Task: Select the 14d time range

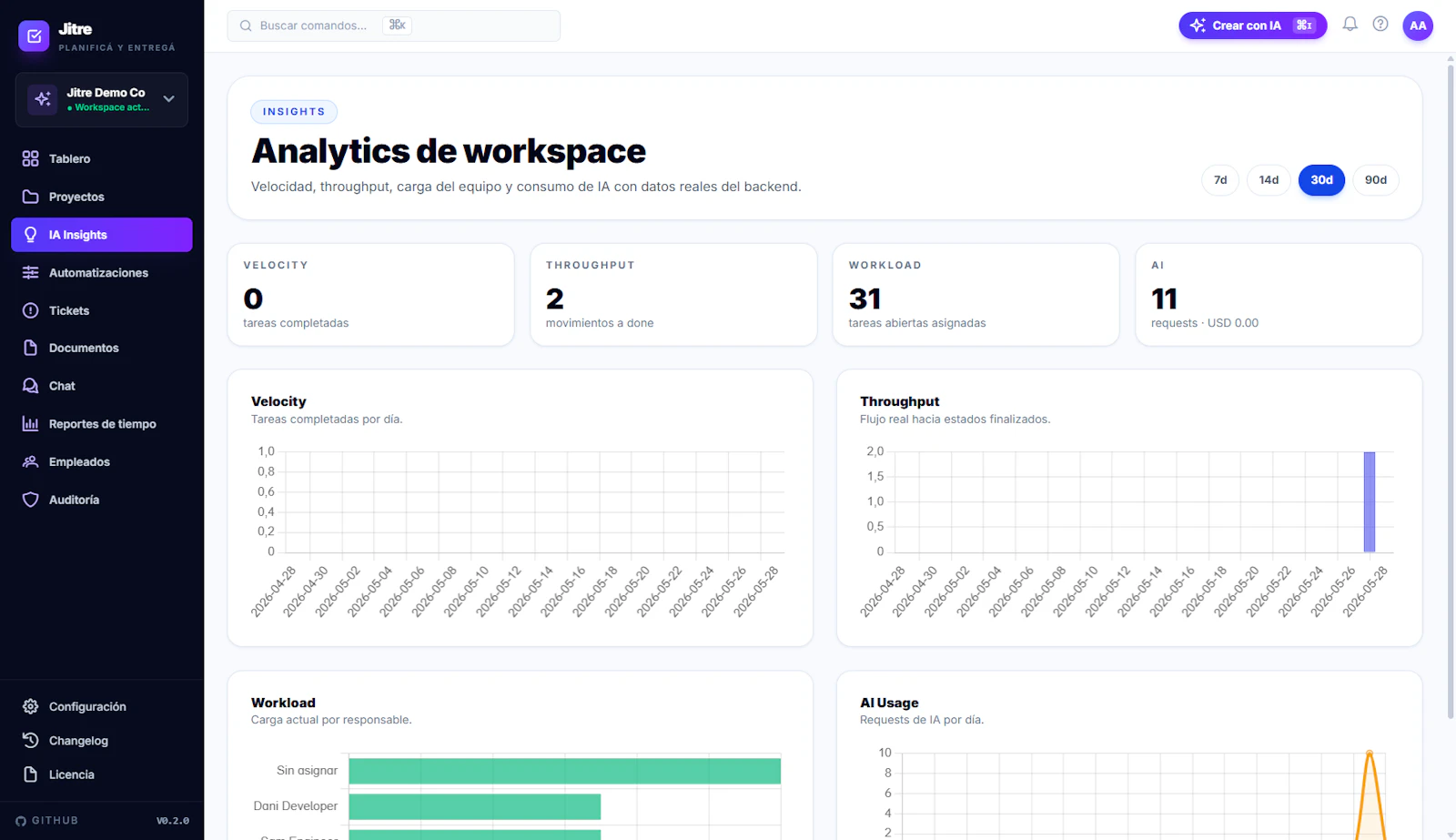Action: [x=1269, y=180]
